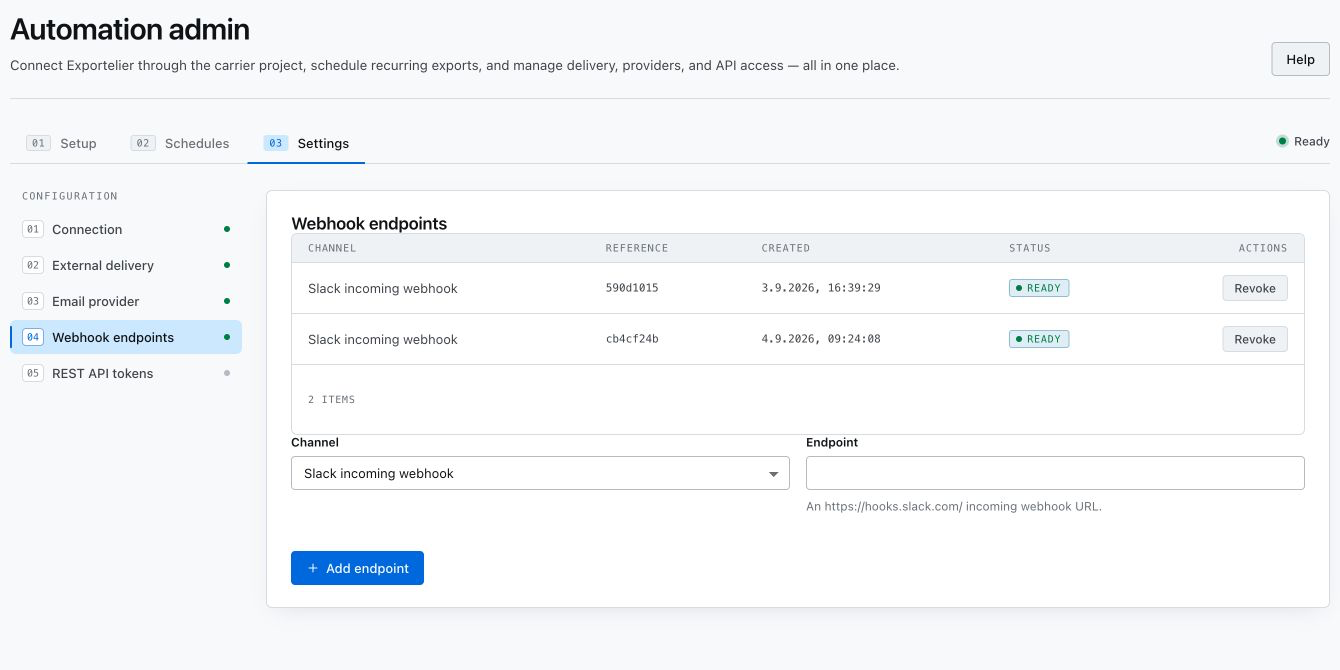Click reference text 590d1015
The image size is (1340, 670).
[632, 288]
